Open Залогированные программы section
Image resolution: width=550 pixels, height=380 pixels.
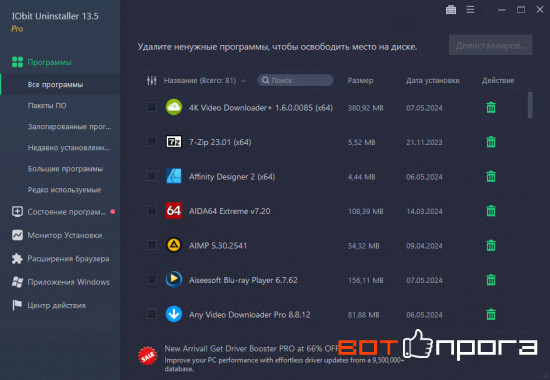(69, 126)
